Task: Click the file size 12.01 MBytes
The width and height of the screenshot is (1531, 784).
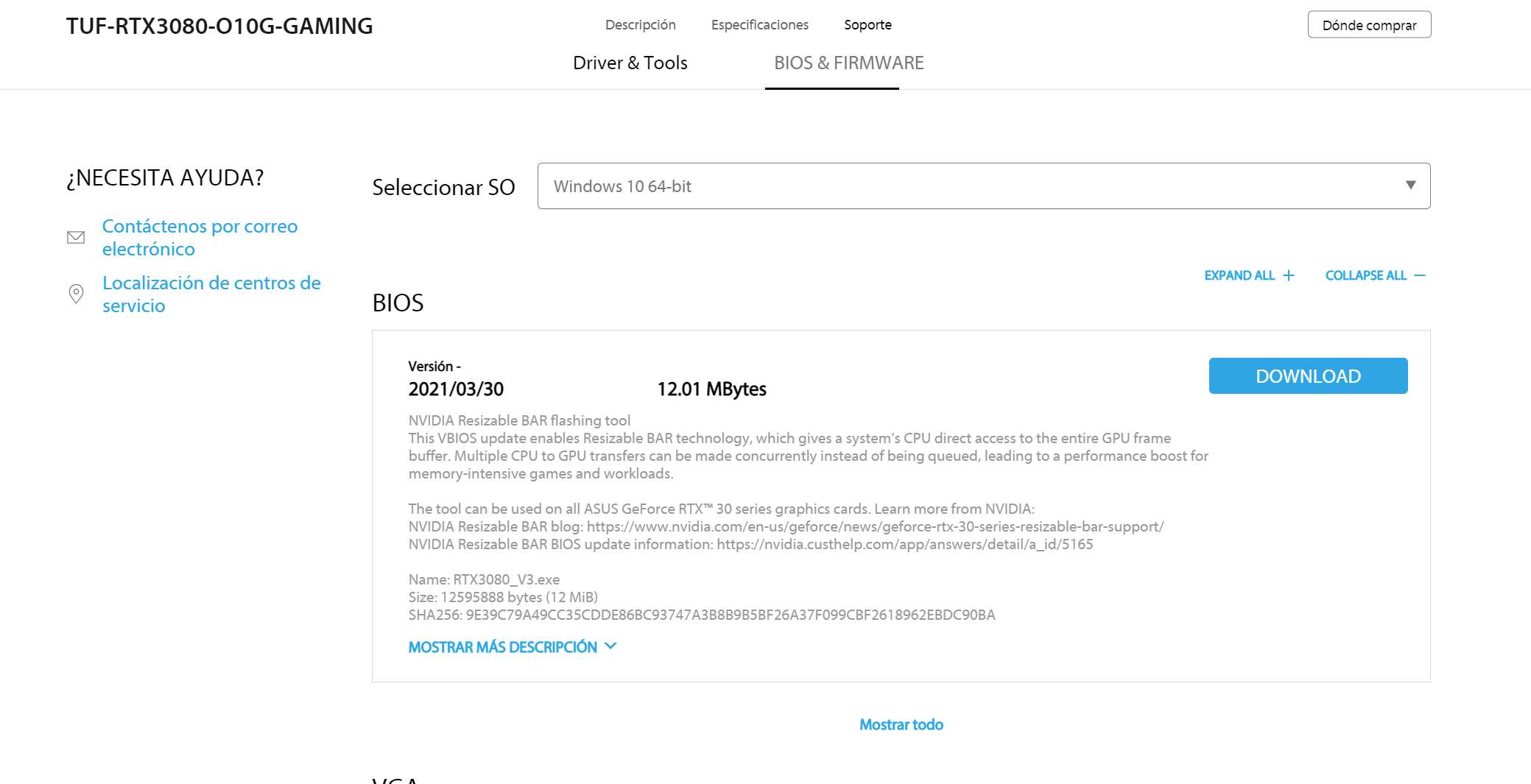Action: 711,389
